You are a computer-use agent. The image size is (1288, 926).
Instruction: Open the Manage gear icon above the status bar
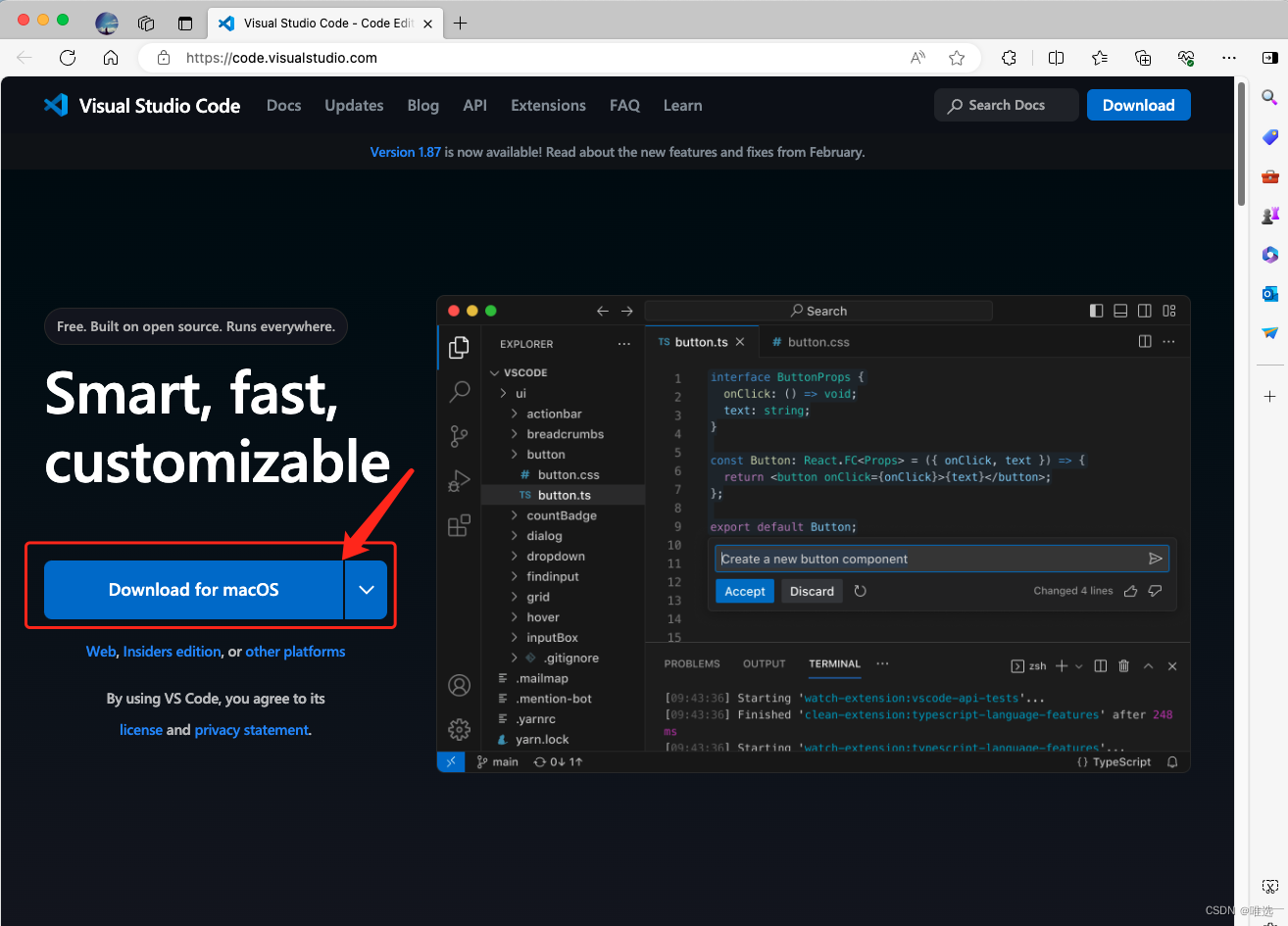click(x=460, y=729)
